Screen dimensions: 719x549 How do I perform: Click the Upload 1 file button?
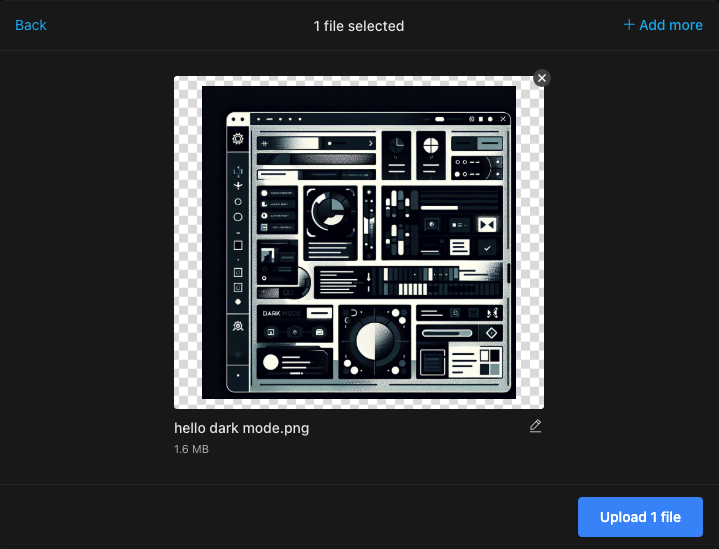click(640, 517)
